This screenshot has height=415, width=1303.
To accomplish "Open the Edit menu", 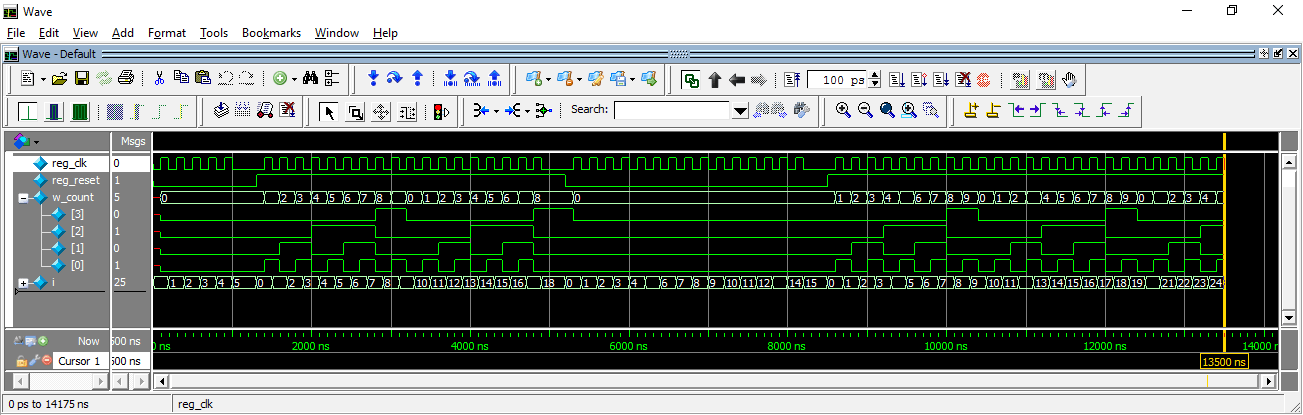I will pos(49,33).
